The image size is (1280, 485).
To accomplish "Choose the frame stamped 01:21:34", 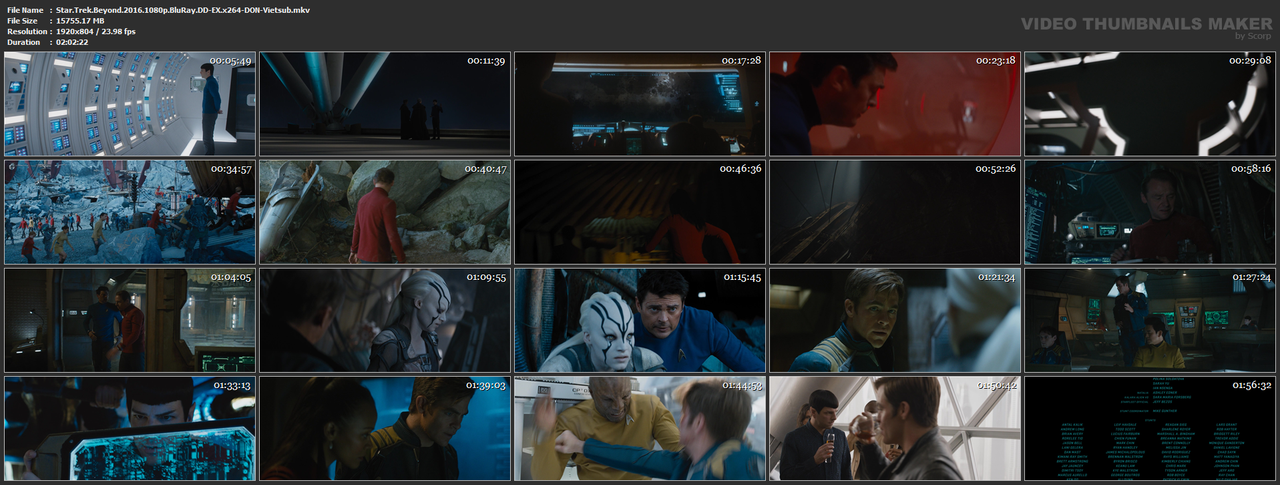I will pyautogui.click(x=895, y=320).
